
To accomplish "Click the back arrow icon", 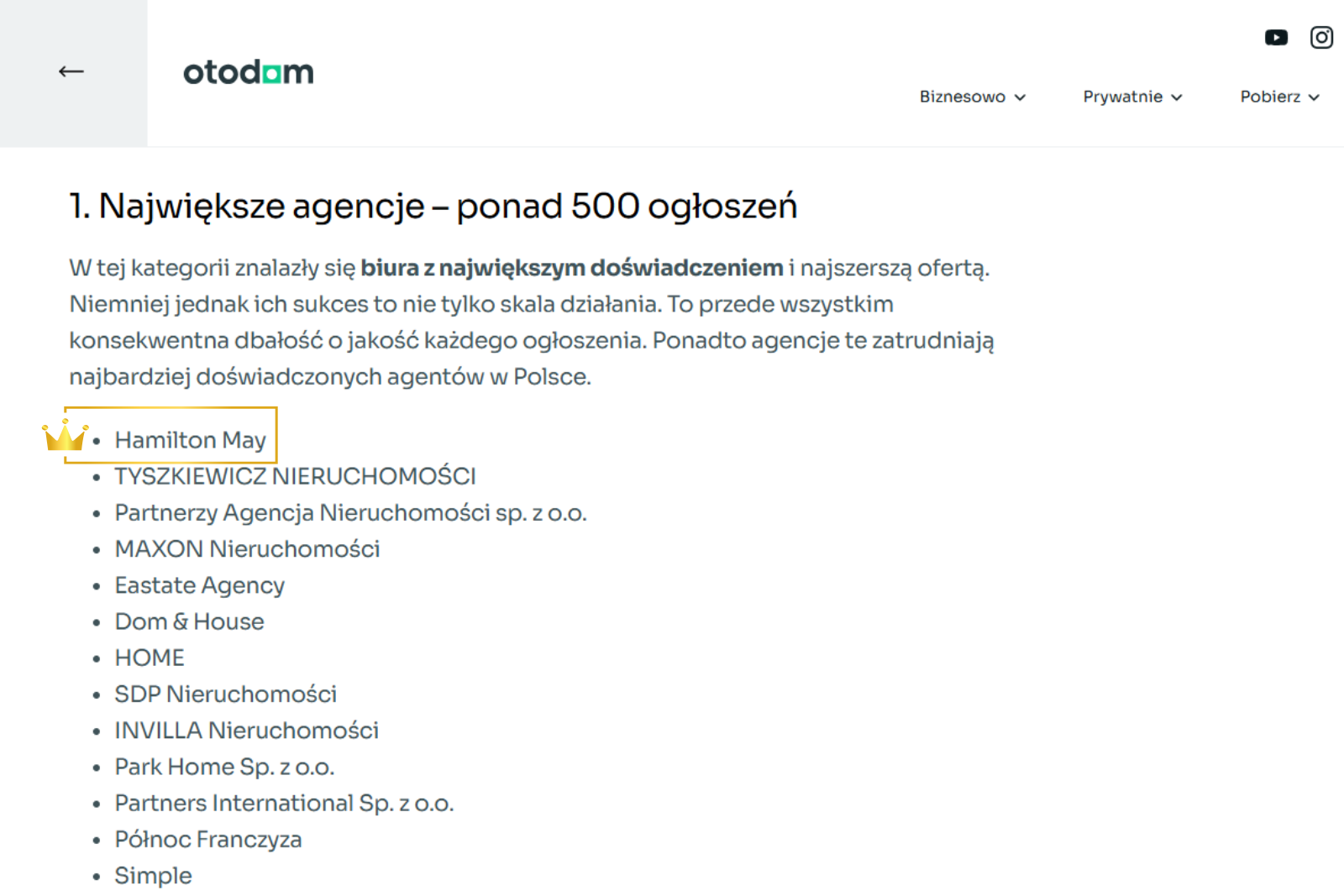I will (x=71, y=72).
